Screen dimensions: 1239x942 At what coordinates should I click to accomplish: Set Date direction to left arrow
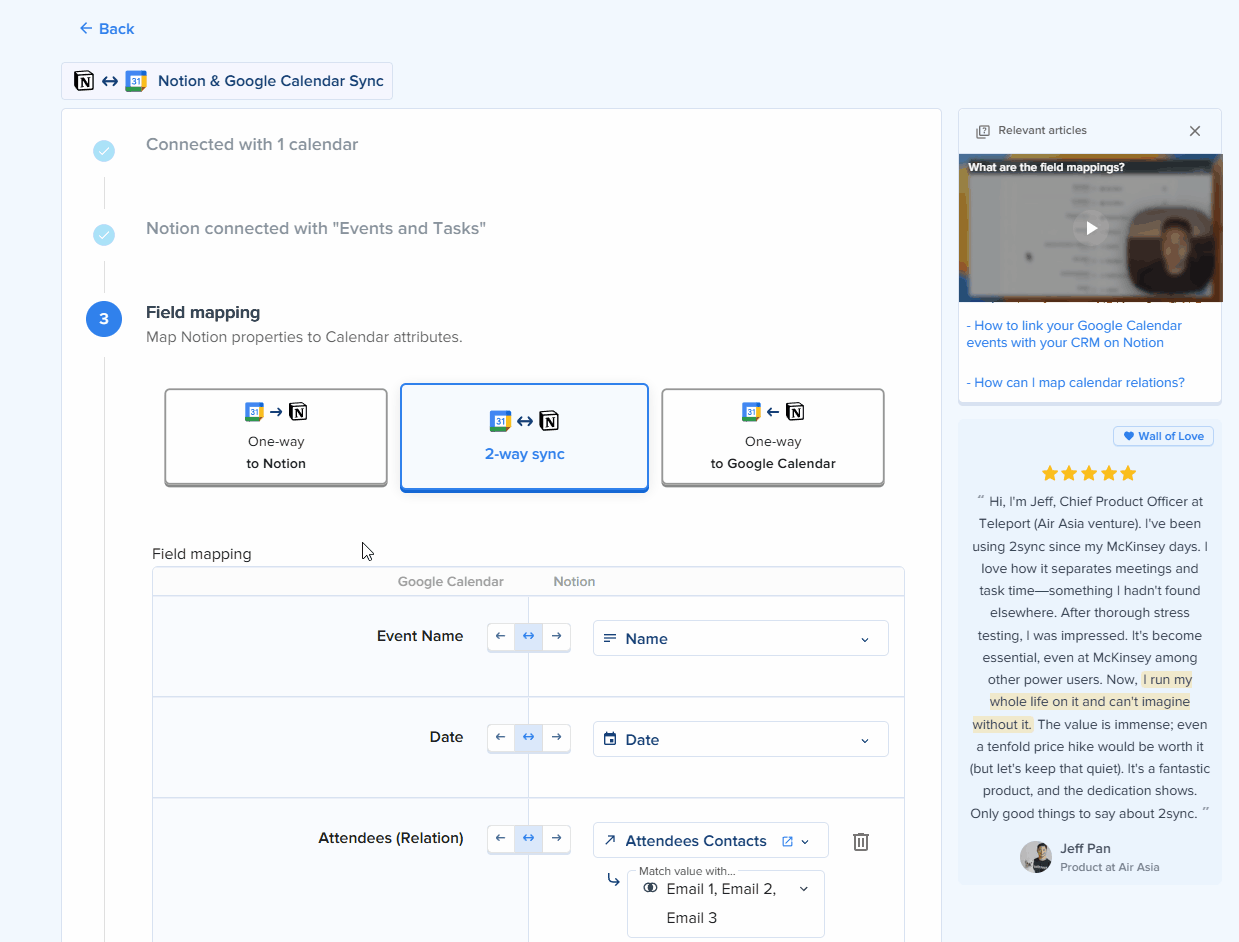(501, 738)
